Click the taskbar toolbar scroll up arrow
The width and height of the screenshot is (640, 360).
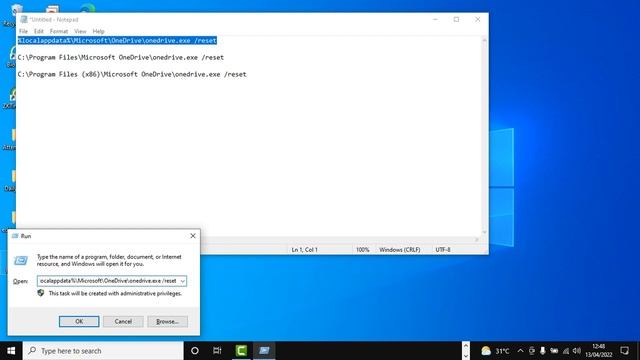466,346
